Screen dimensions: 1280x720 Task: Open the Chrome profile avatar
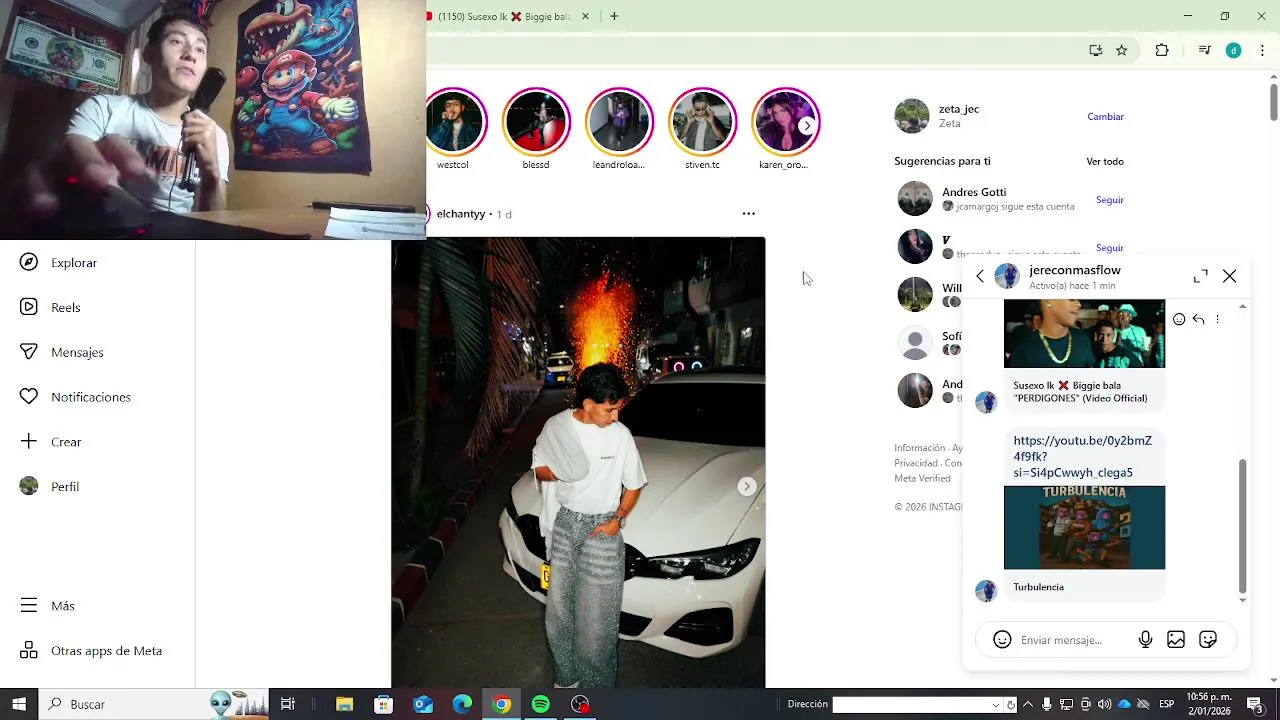click(x=1234, y=50)
